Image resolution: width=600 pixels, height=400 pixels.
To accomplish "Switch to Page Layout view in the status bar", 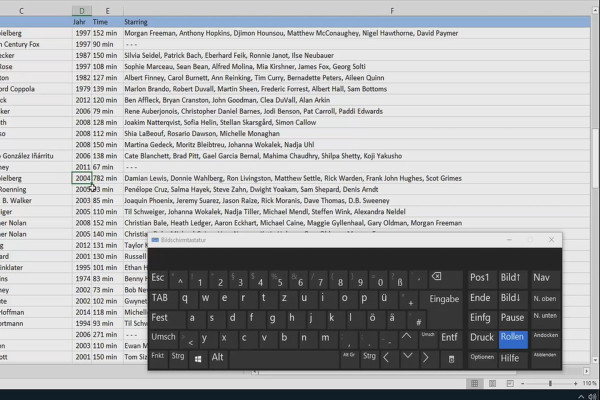I will tap(492, 383).
